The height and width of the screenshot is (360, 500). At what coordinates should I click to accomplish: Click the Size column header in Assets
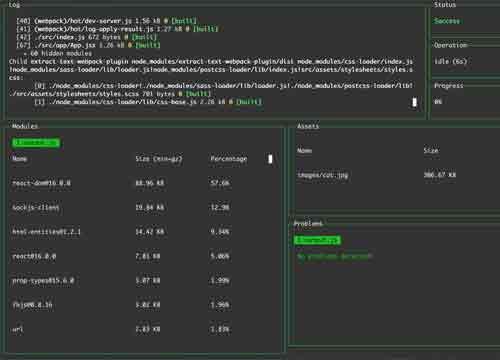[x=431, y=151]
